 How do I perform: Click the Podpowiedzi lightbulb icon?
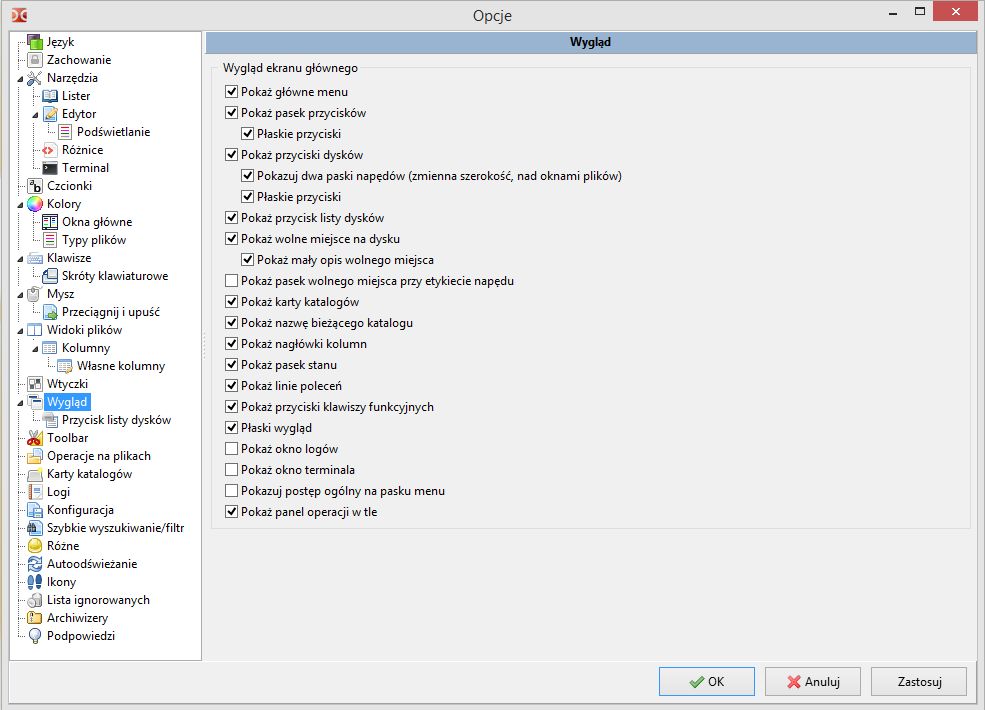(35, 636)
